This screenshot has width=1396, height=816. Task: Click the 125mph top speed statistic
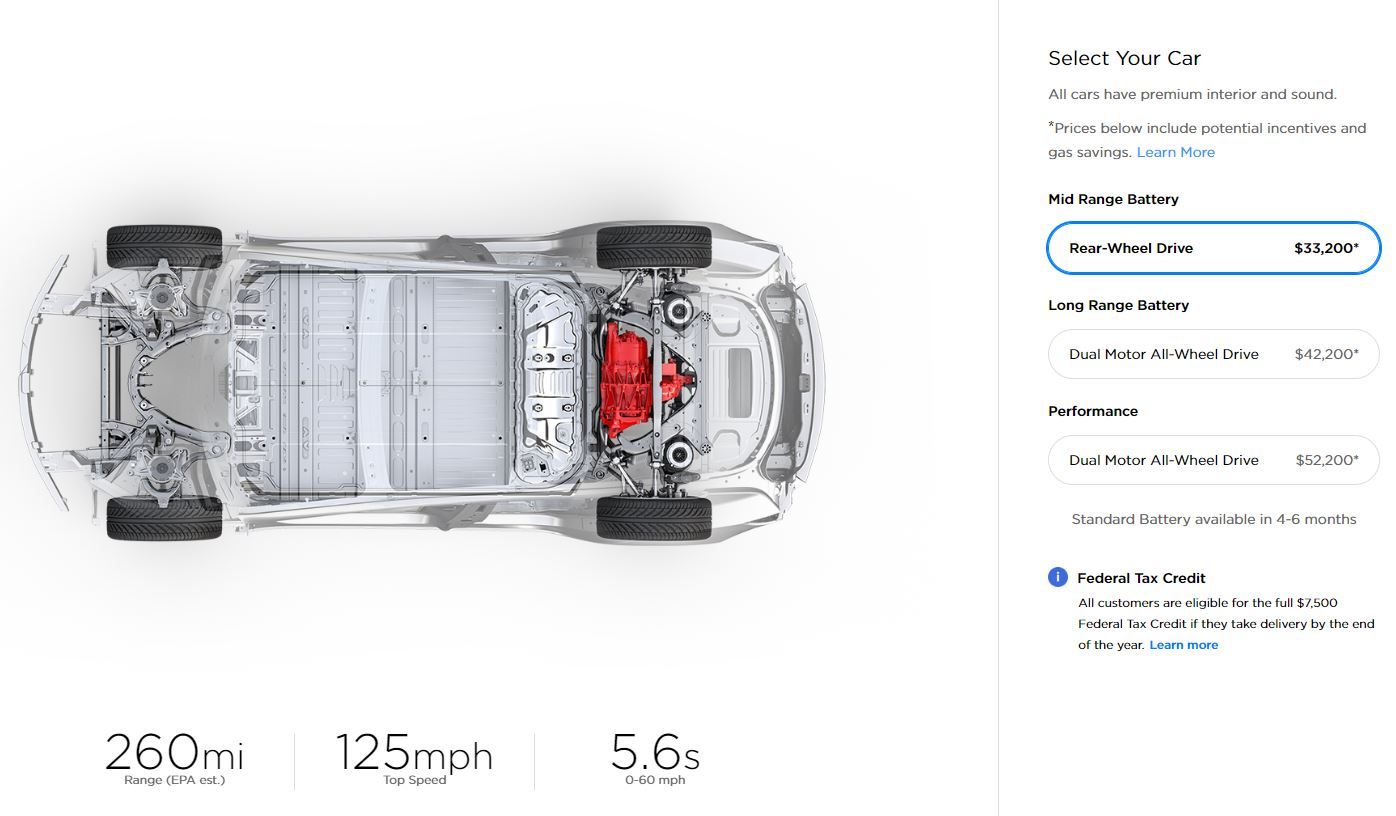click(x=414, y=757)
